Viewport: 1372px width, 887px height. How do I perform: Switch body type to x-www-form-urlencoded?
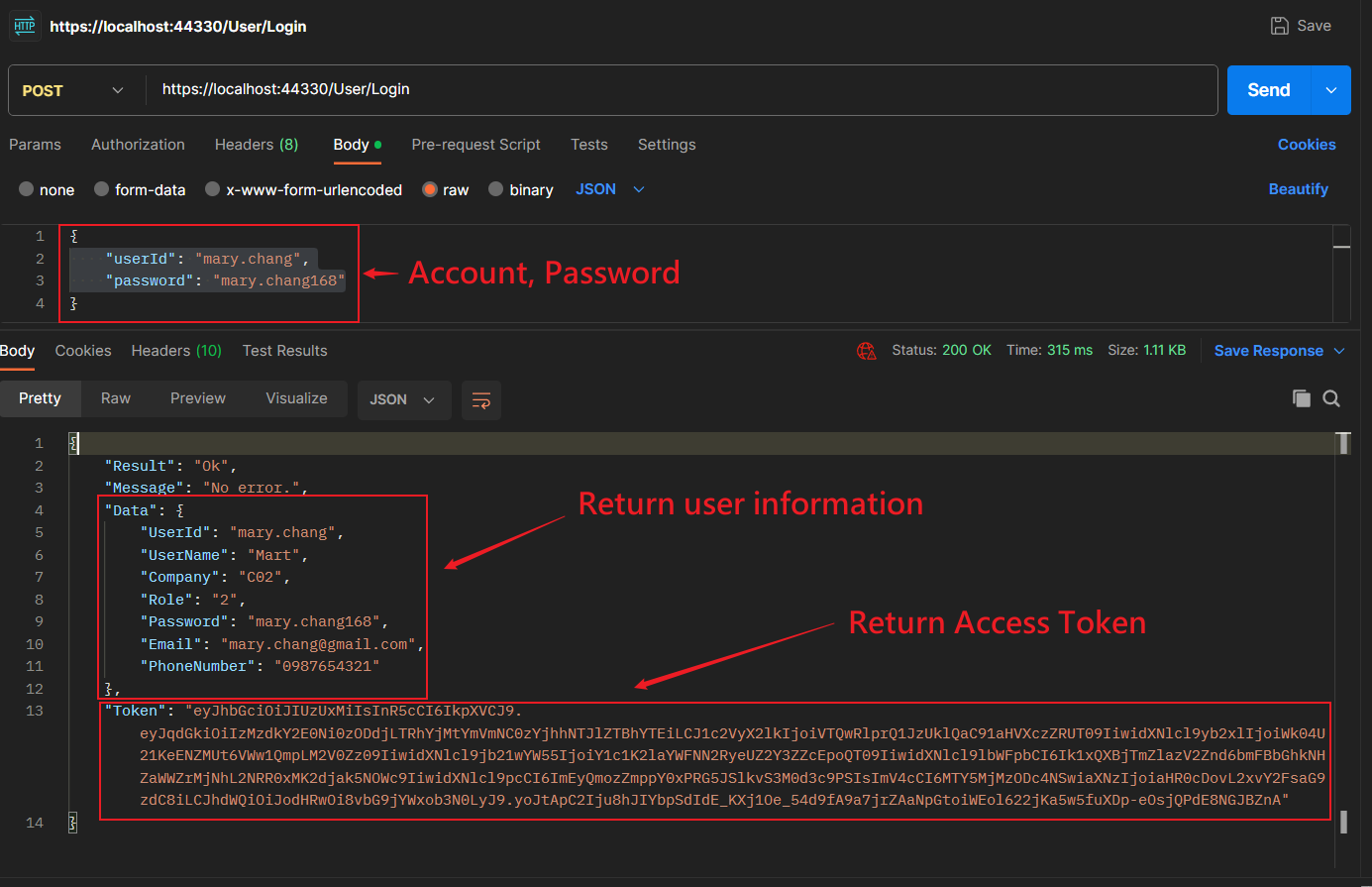pos(211,189)
